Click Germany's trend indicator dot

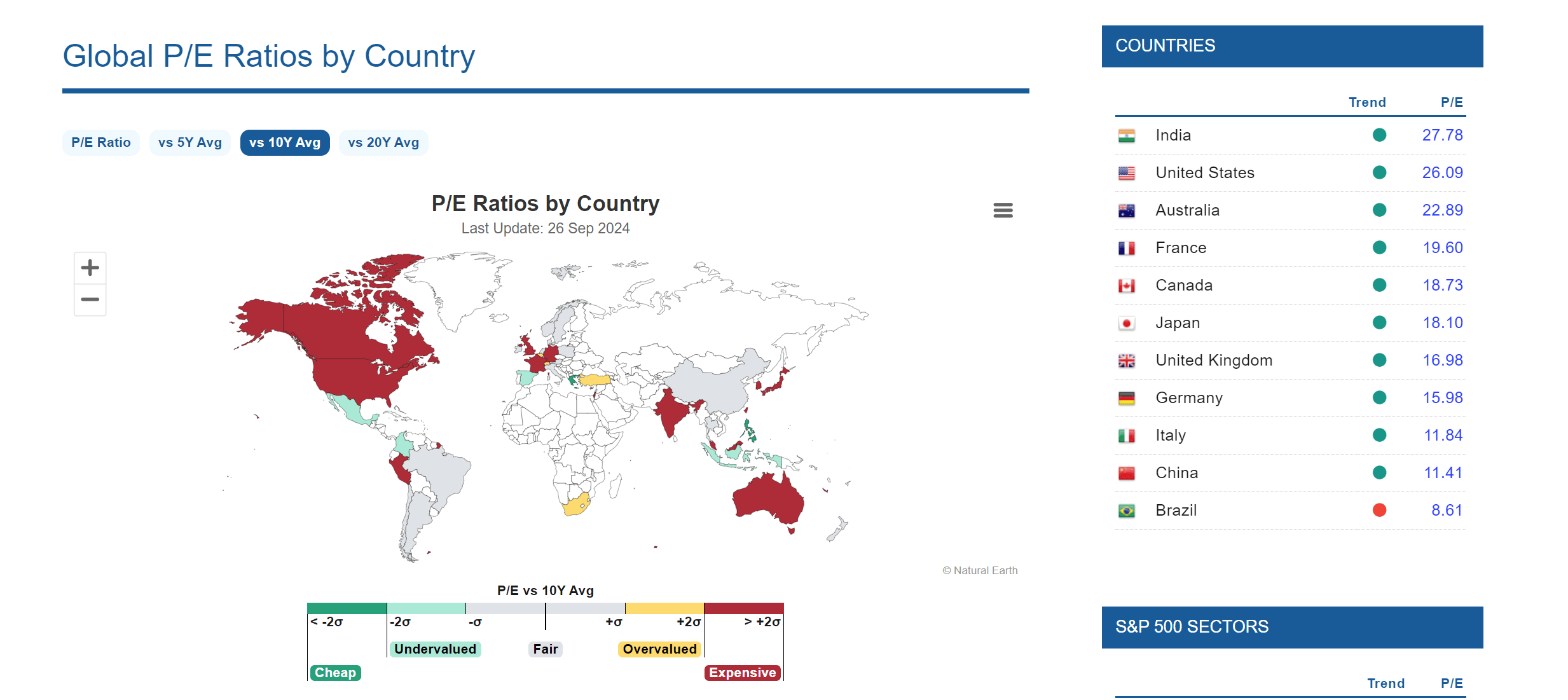(1379, 397)
